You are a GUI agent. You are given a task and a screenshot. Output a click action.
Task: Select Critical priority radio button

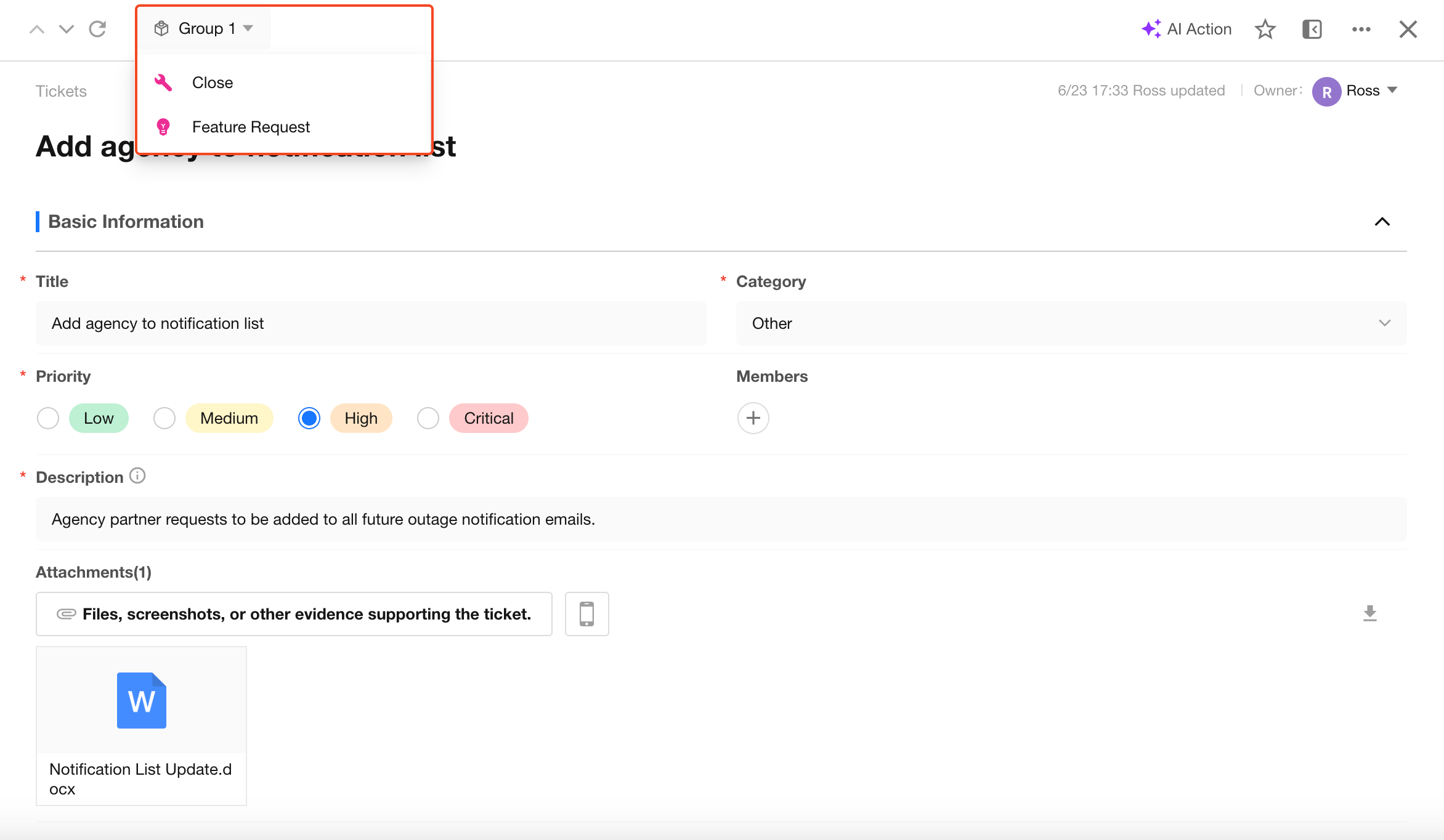pyautogui.click(x=428, y=418)
